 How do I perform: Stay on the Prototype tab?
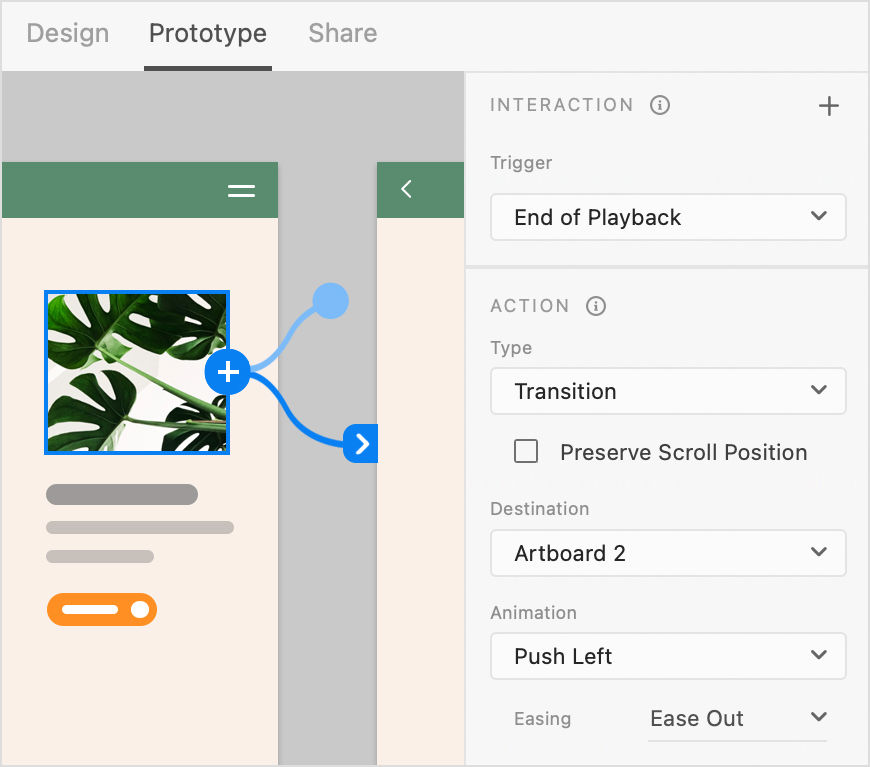tap(207, 33)
